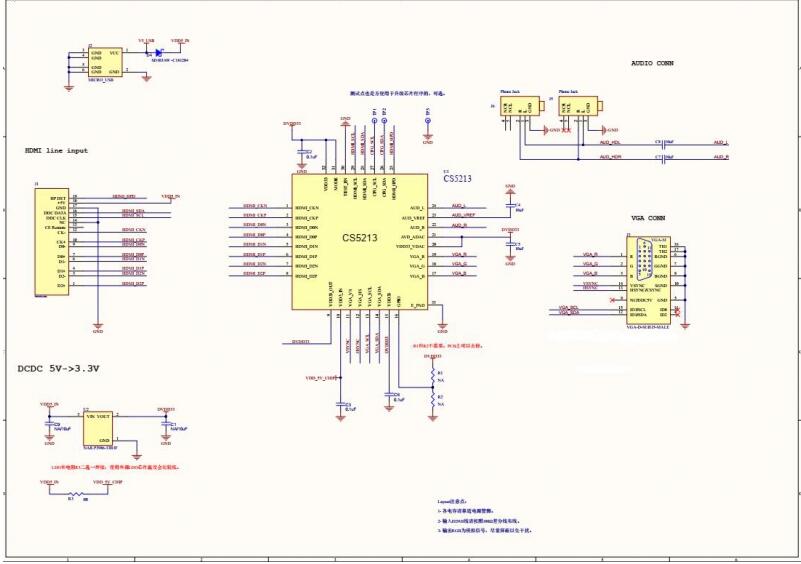The width and height of the screenshot is (801, 564).
Task: Click the VGA_SCL net label left of VGA connector
Action: point(569,308)
